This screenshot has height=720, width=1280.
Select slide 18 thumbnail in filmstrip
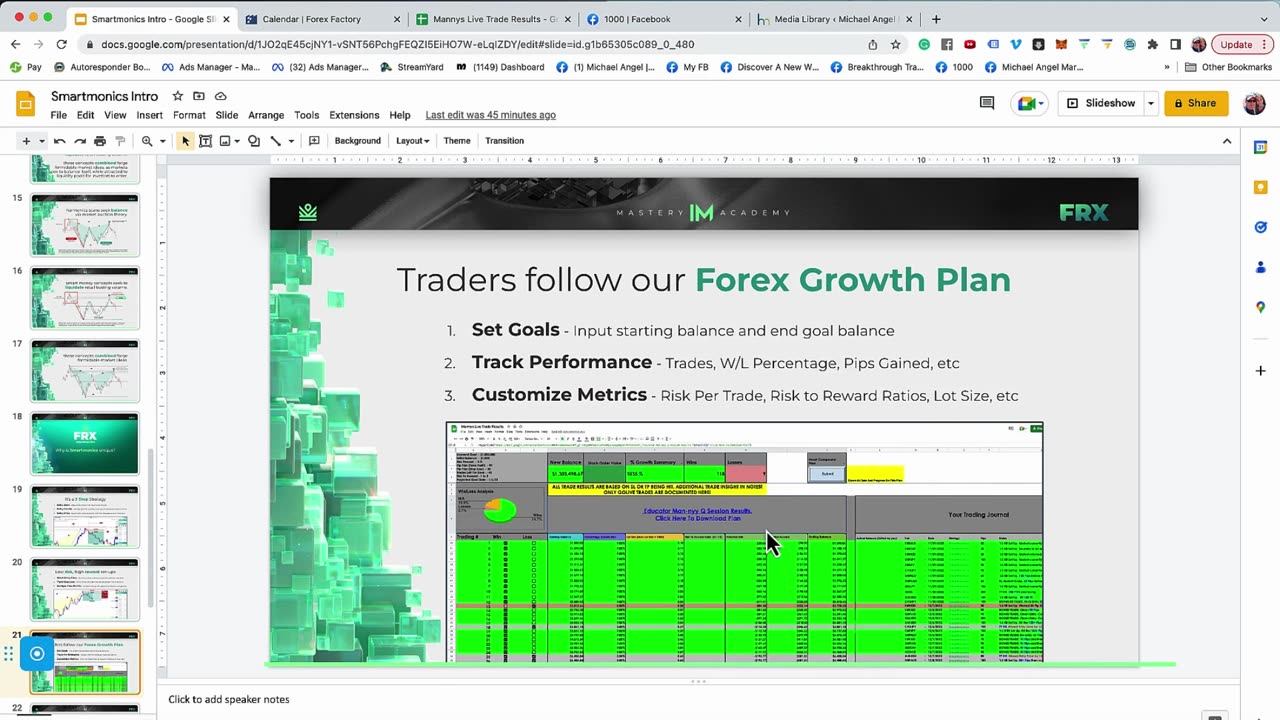pos(85,443)
